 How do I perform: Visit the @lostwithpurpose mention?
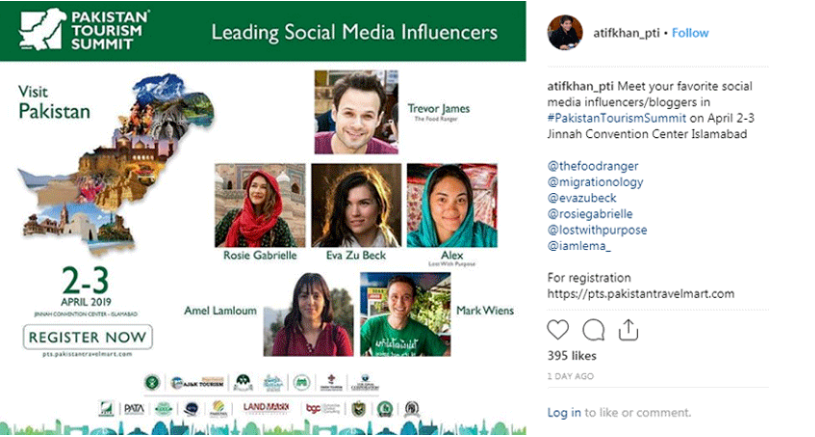pos(597,230)
